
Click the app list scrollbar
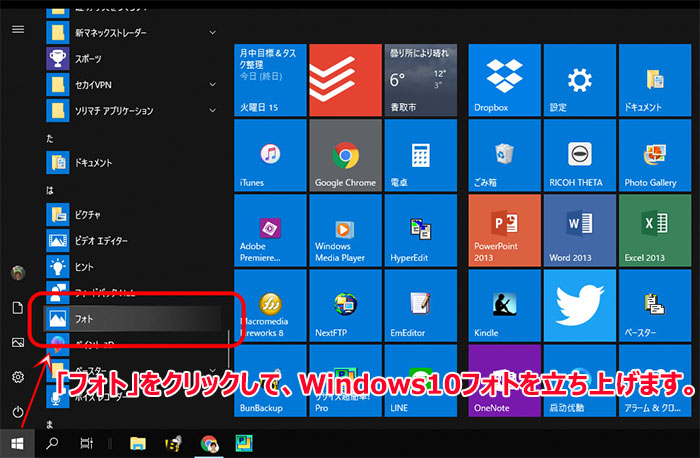229,348
